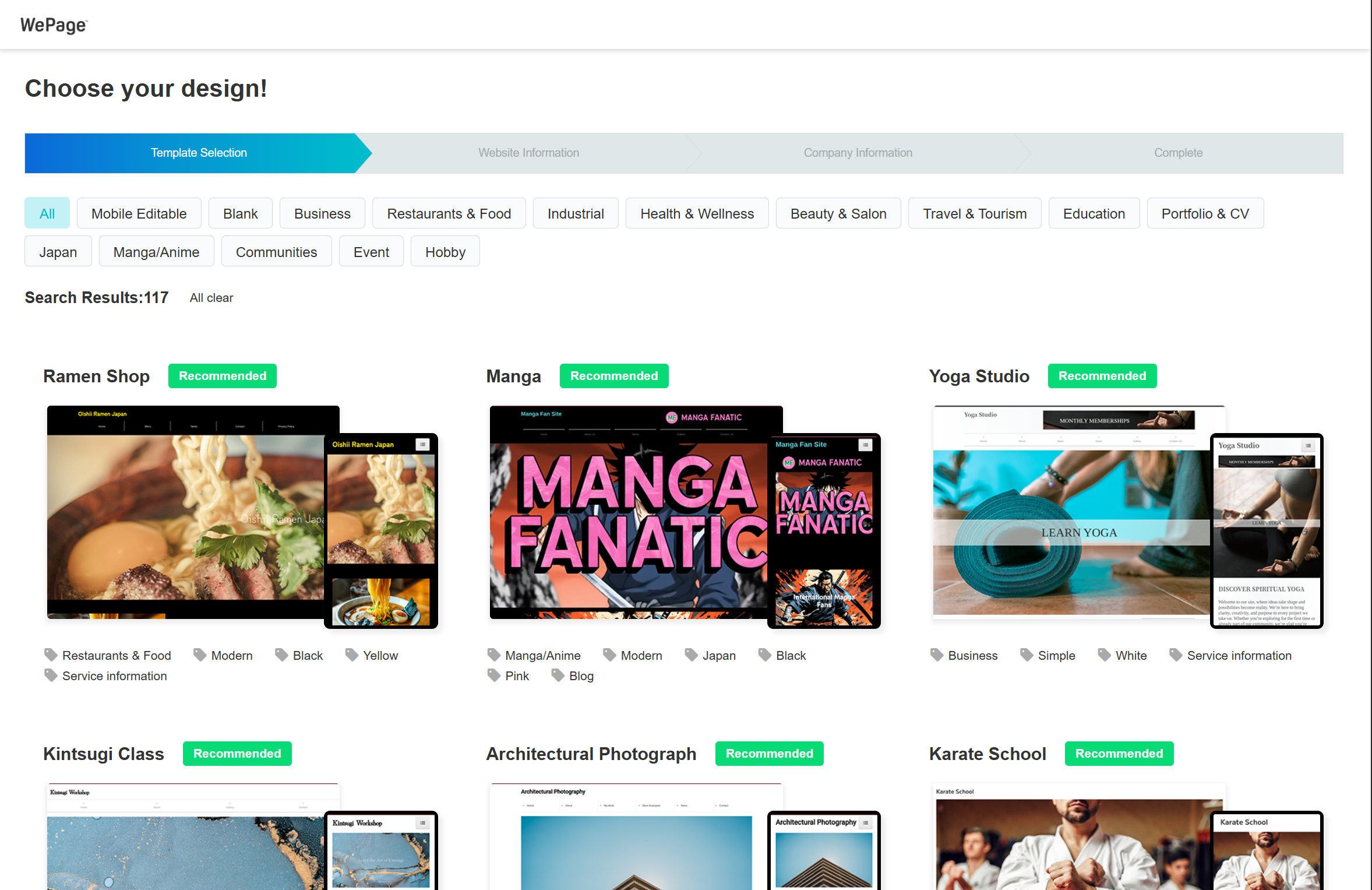Click Ramen Shop's Service information tag
Image resolution: width=1372 pixels, height=890 pixels.
tap(114, 676)
